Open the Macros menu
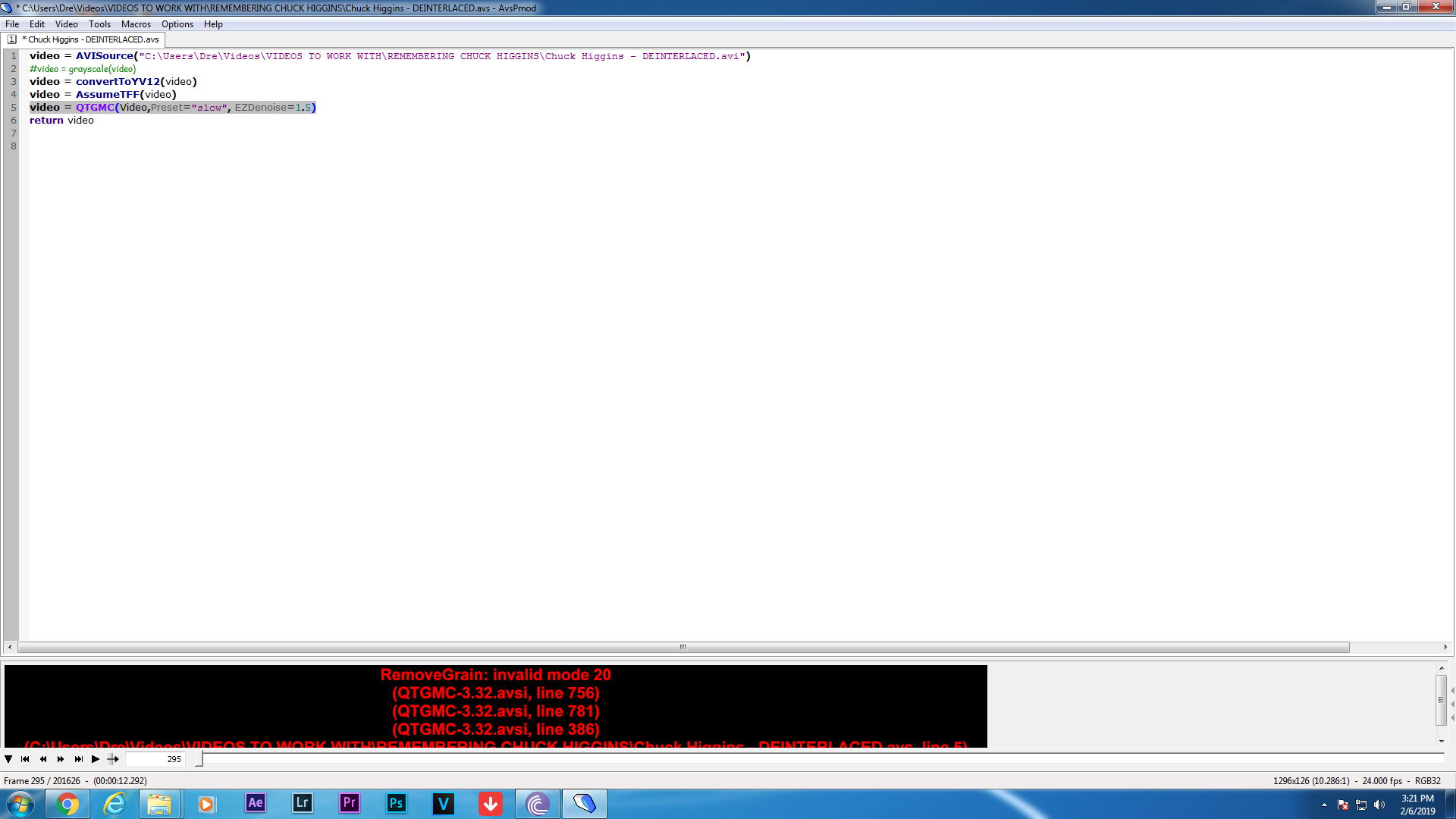This screenshot has width=1456, height=819. [x=136, y=24]
